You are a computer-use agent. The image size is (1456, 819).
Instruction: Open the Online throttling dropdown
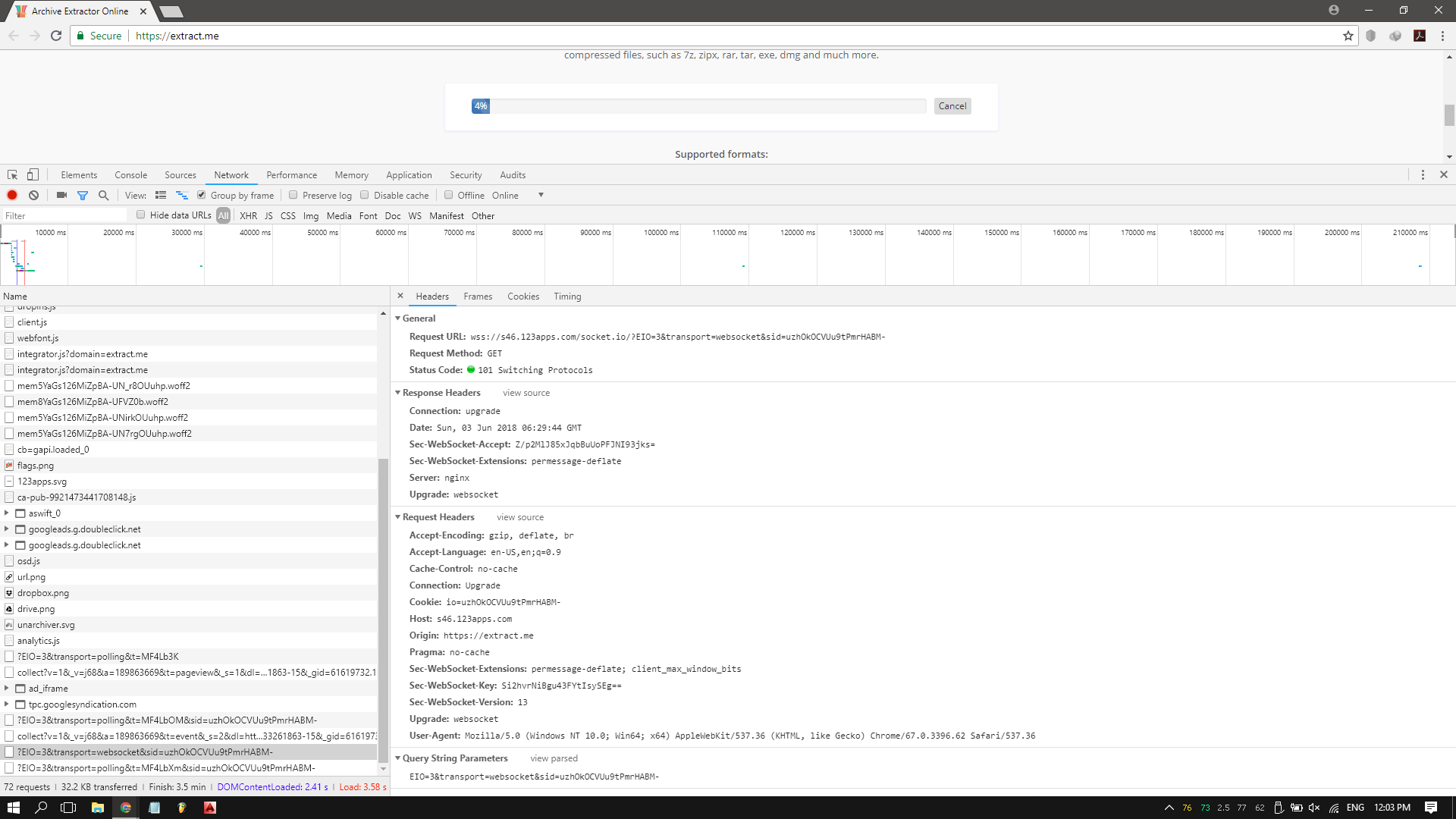click(x=541, y=195)
